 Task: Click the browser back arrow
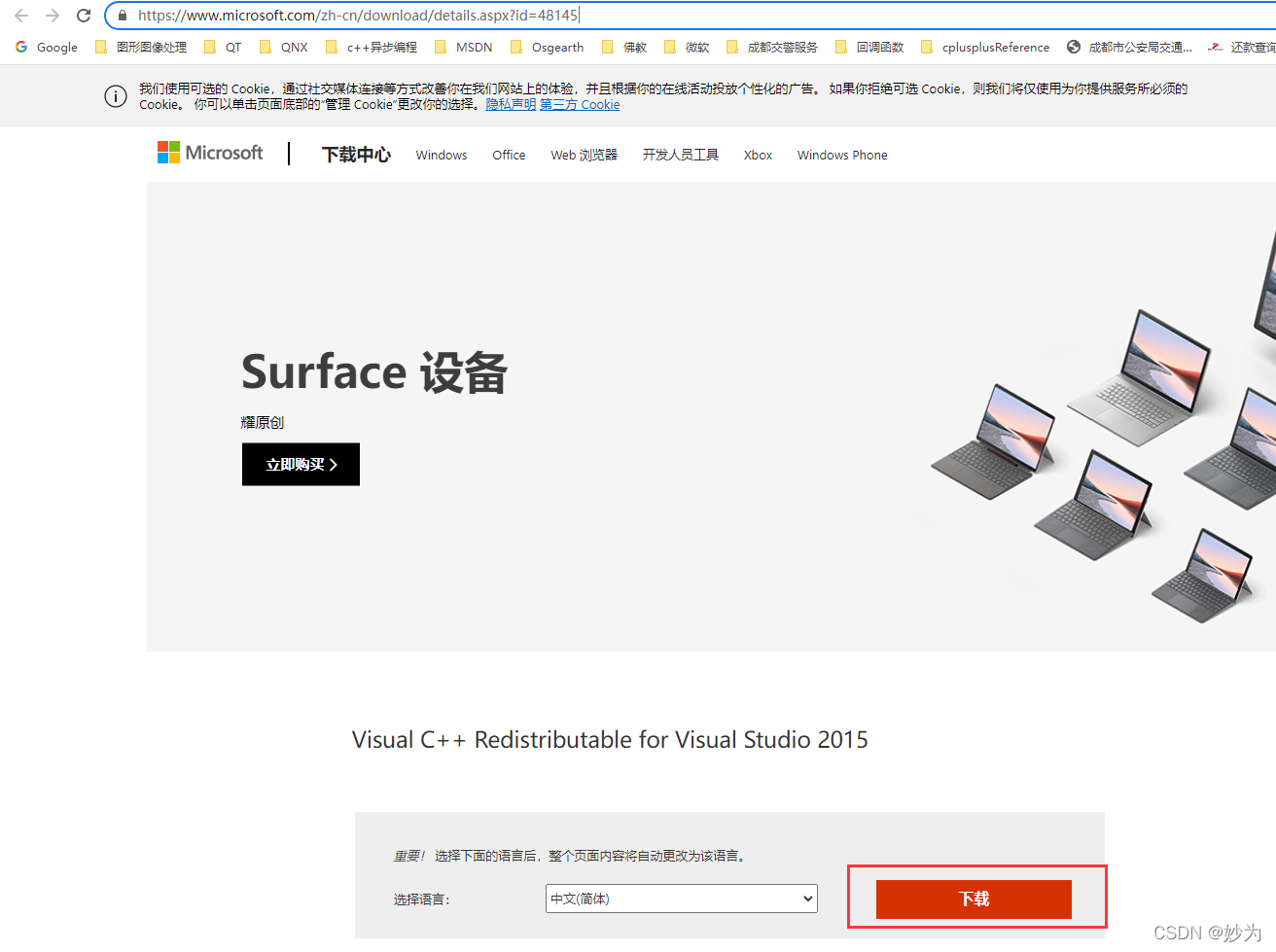[21, 16]
